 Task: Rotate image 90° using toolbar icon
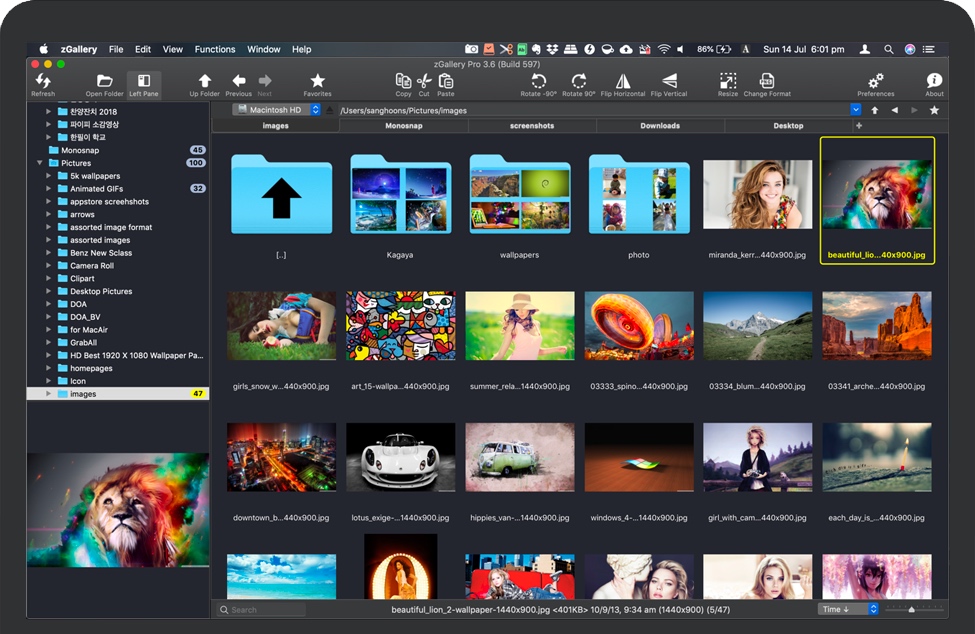click(579, 81)
